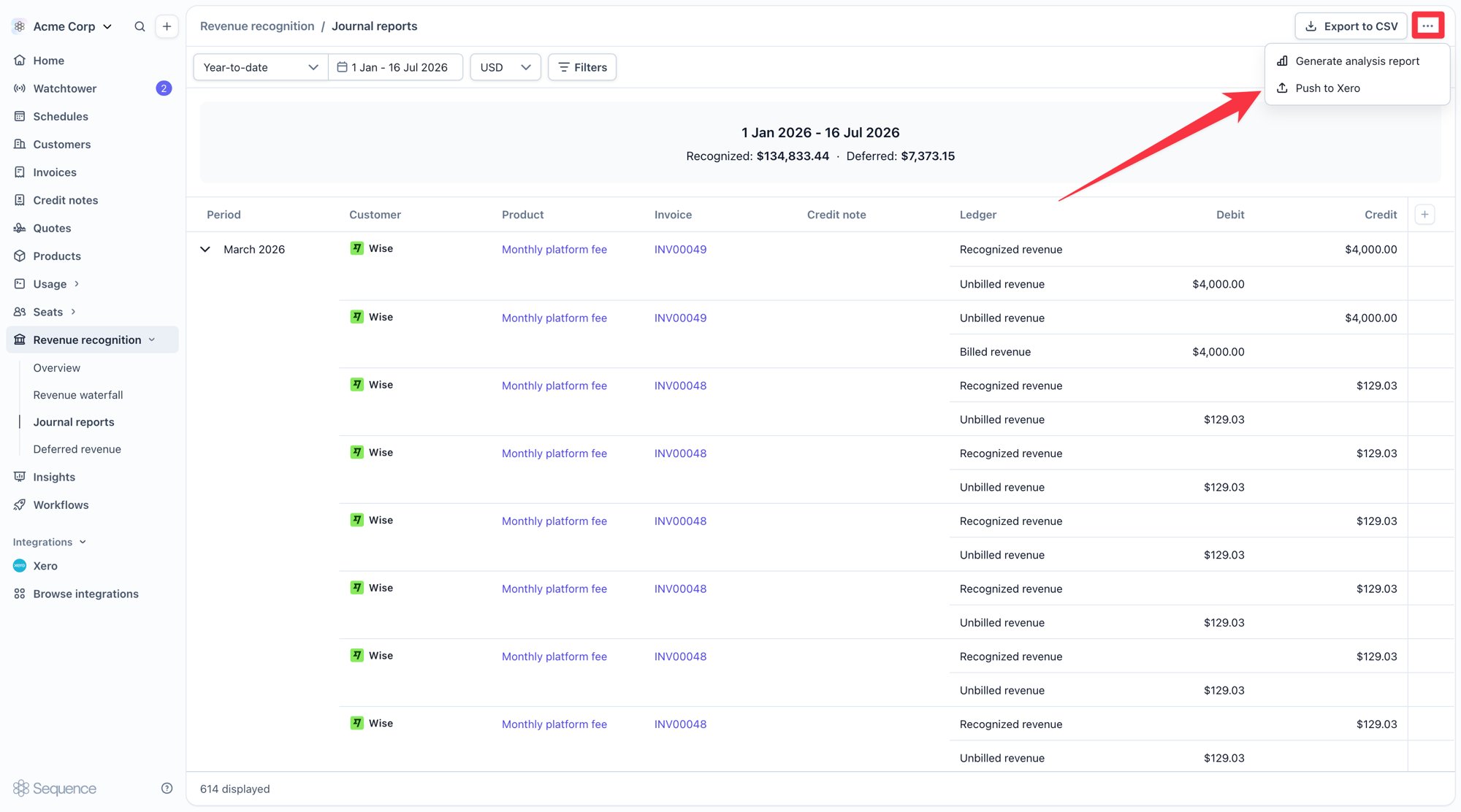The height and width of the screenshot is (812, 1461).
Task: Click the Billed revenue ledger cell
Action: tap(995, 352)
